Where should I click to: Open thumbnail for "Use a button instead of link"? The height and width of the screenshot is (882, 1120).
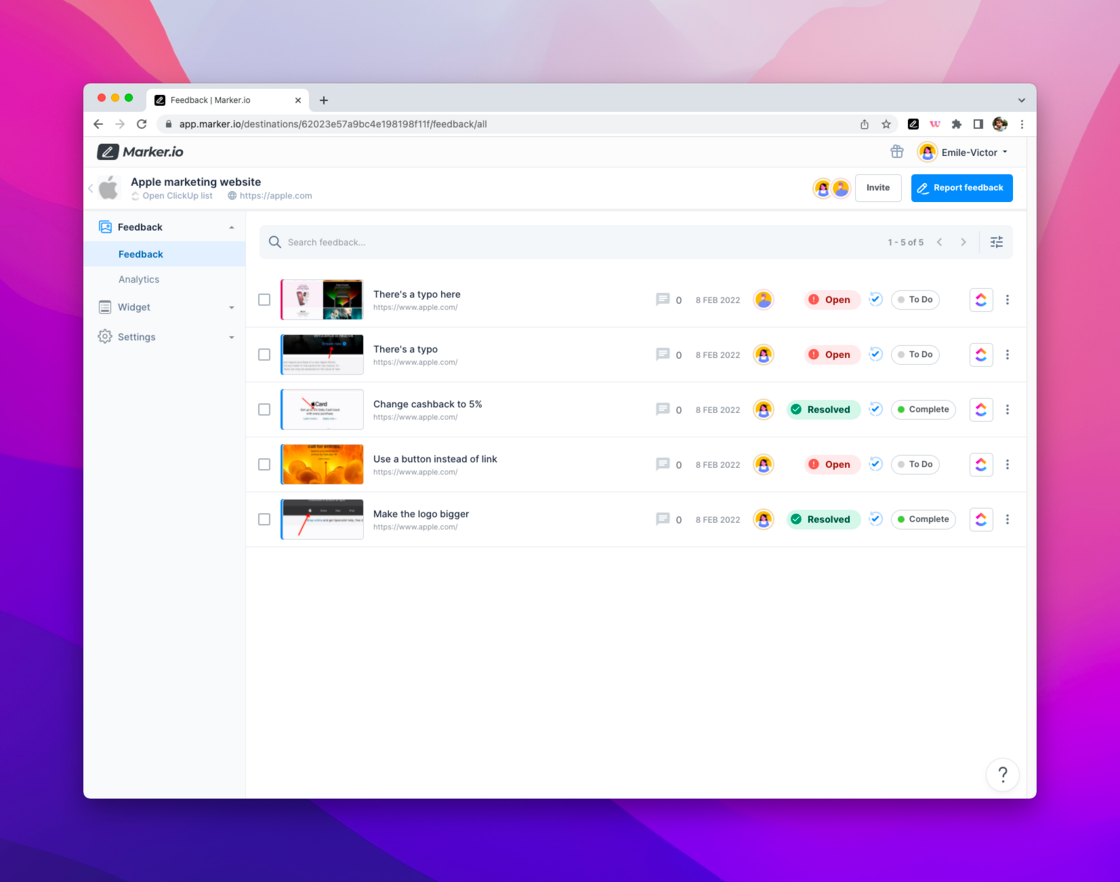[x=322, y=464]
